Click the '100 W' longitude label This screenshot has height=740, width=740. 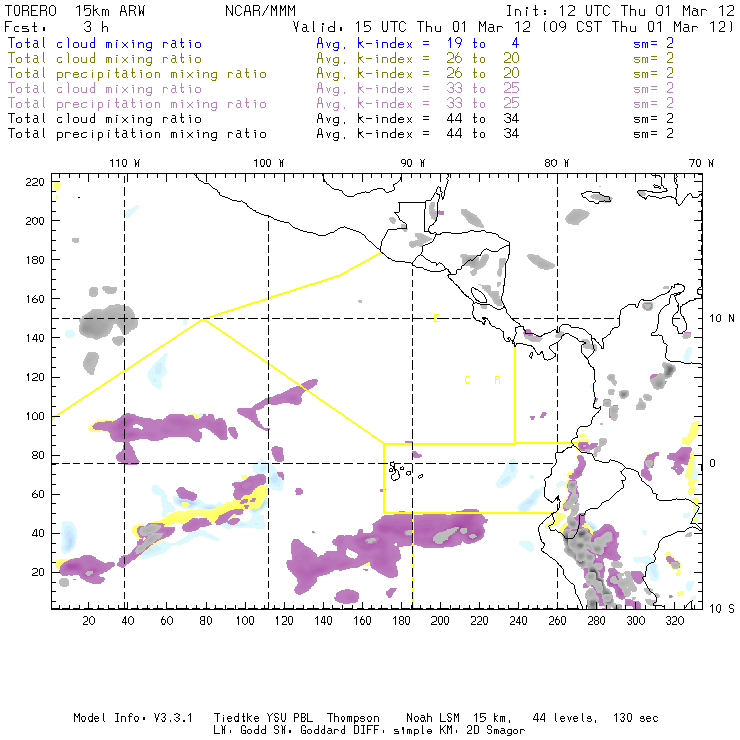click(x=269, y=163)
